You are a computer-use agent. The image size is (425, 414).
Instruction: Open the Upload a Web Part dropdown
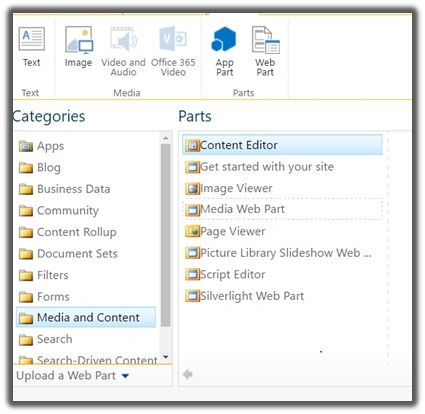pos(73,376)
